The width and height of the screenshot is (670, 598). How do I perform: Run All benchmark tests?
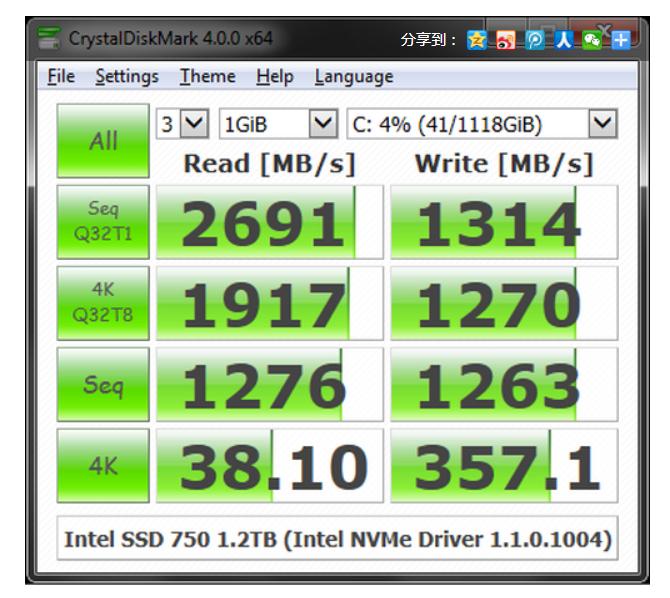103,141
